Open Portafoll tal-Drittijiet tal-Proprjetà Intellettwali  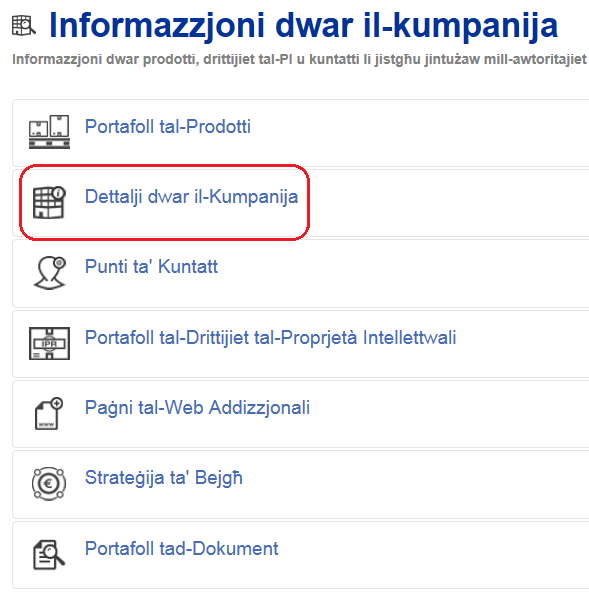point(270,338)
